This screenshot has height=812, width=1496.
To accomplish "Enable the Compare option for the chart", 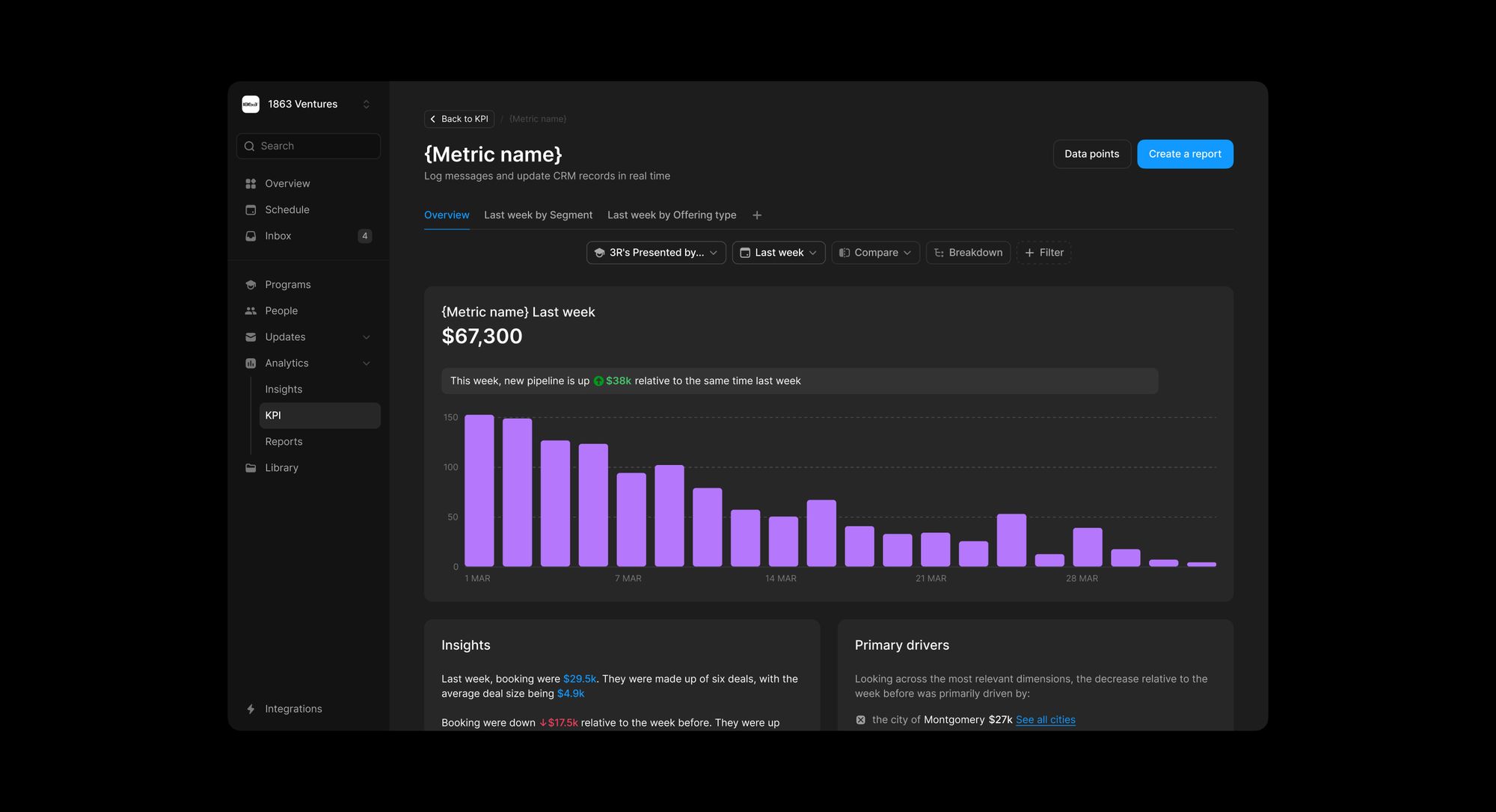I will click(875, 253).
